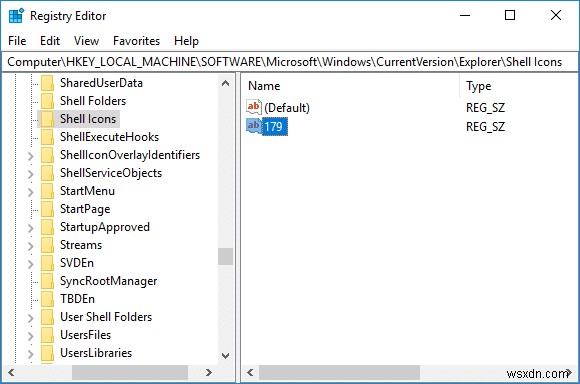
Task: Open the File menu
Action: 17,41
